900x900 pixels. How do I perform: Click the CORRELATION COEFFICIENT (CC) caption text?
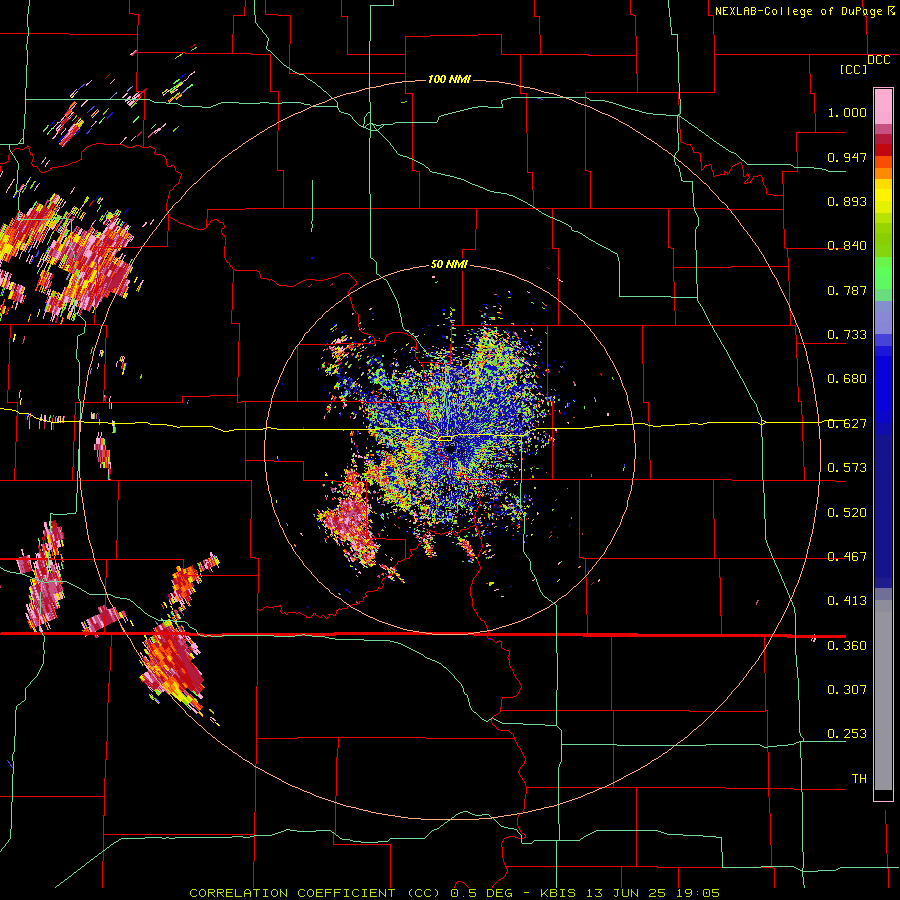click(315, 893)
